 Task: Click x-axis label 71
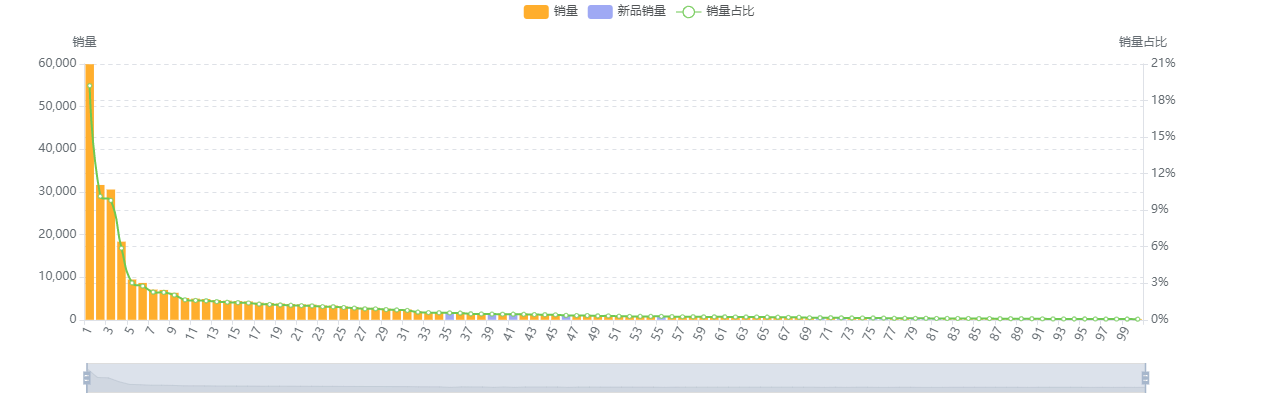[x=826, y=333]
